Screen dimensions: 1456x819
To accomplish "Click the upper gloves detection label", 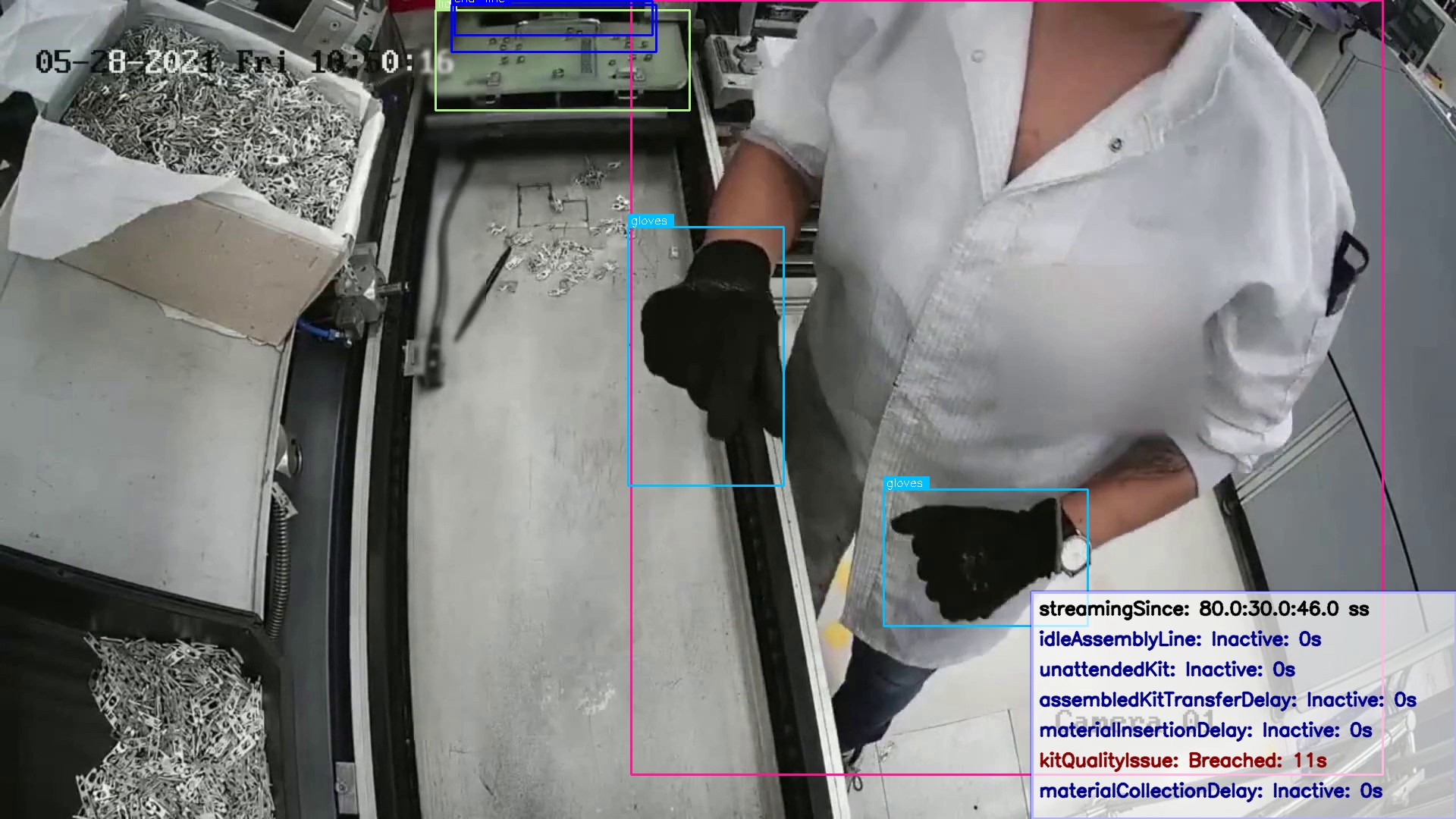I will pyautogui.click(x=650, y=221).
